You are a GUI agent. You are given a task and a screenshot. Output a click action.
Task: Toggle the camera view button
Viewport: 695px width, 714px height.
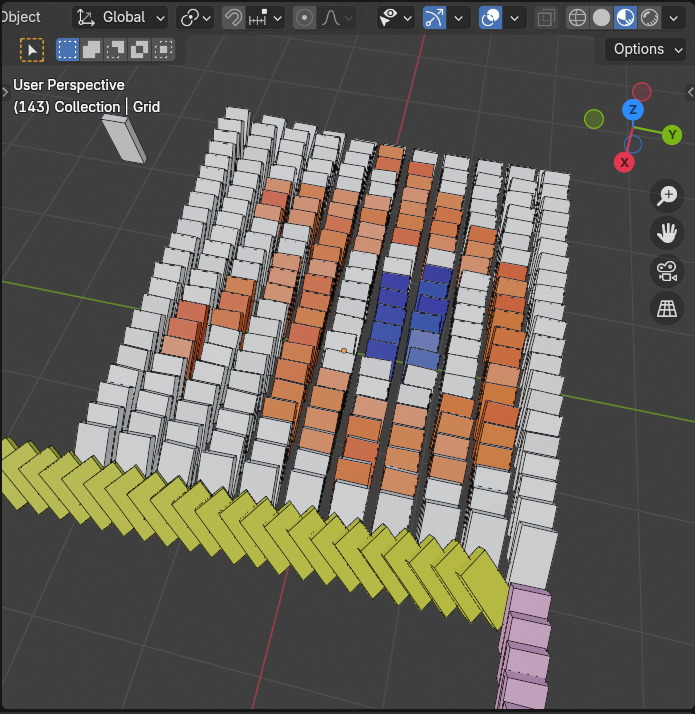[667, 271]
